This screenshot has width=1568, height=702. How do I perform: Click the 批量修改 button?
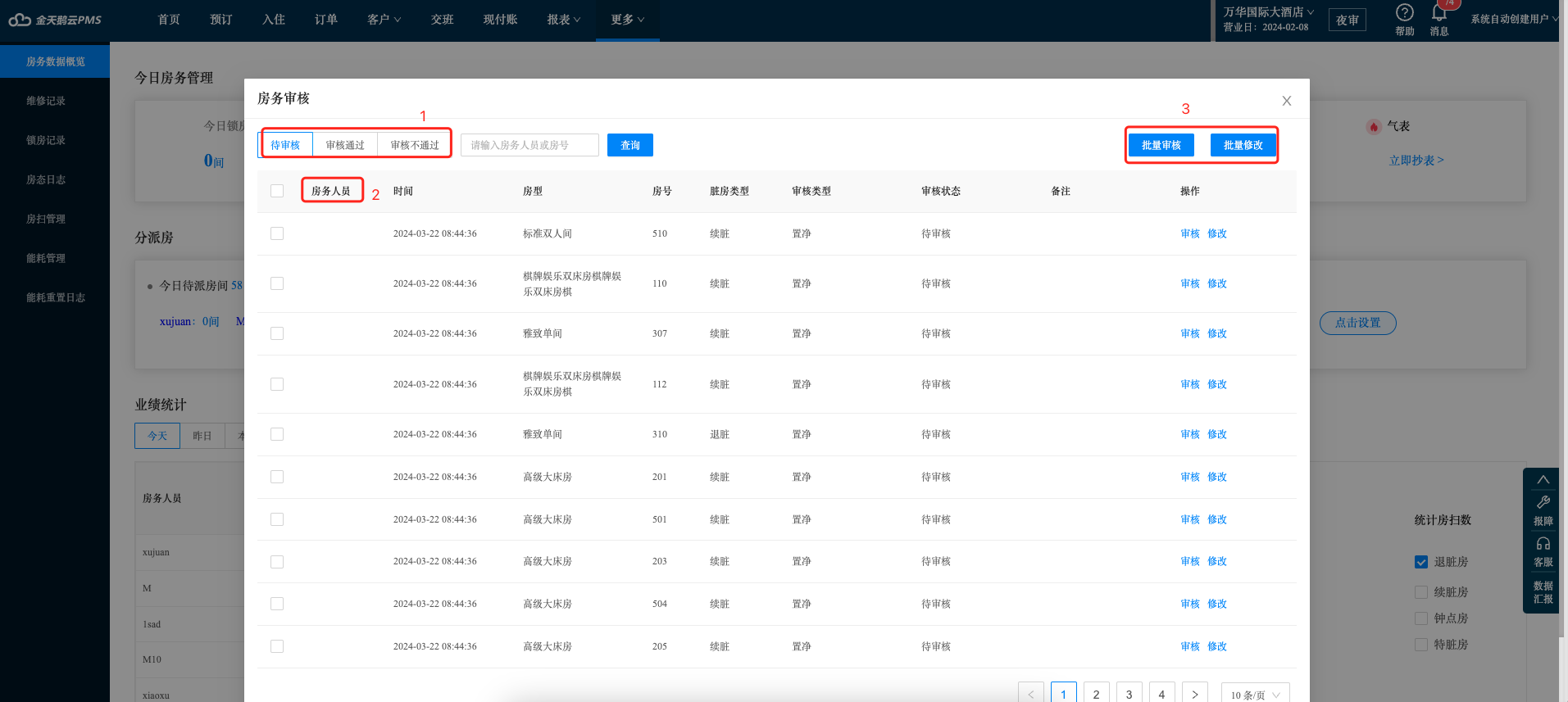1243,145
